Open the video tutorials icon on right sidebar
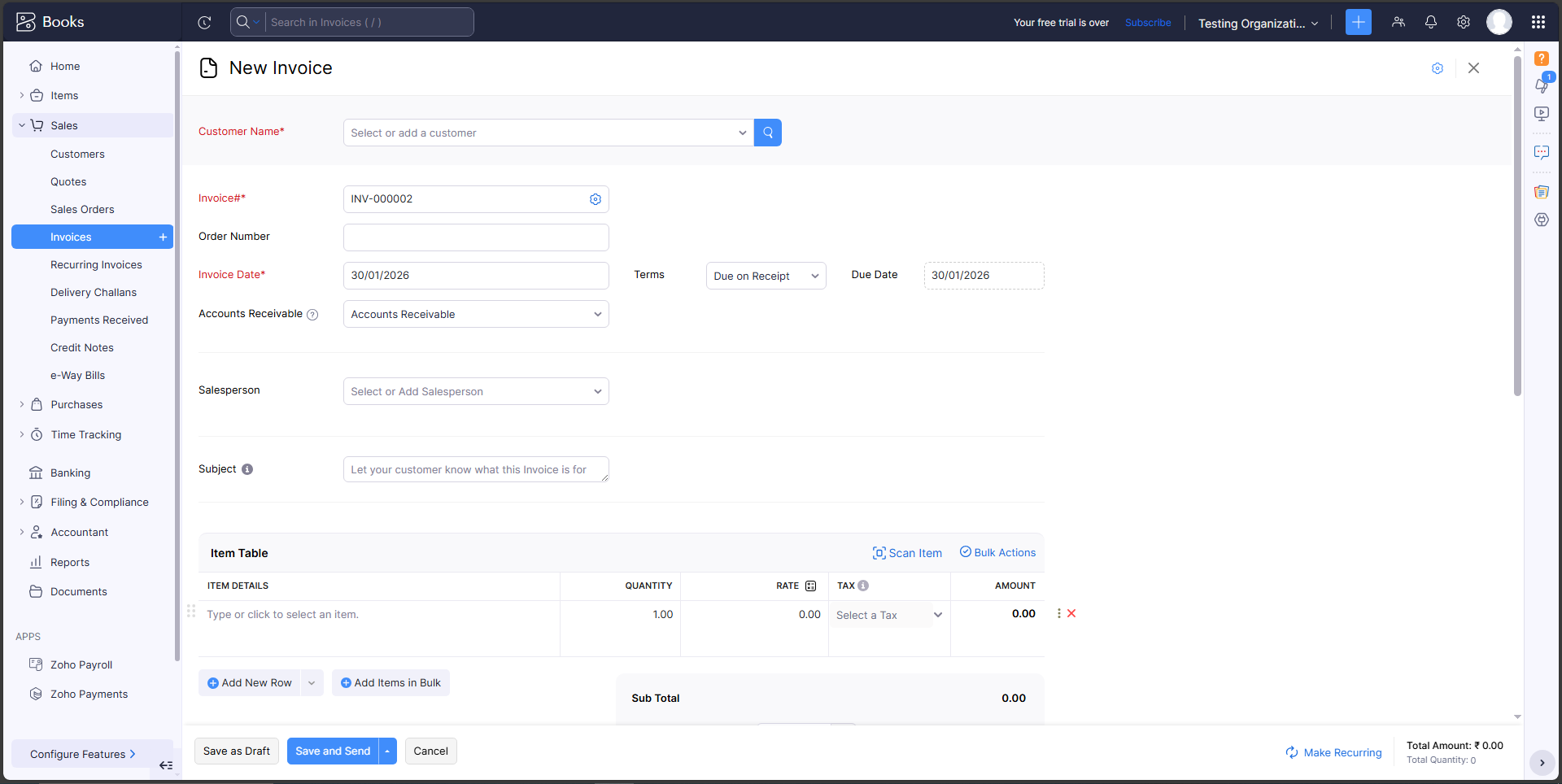 pos(1542,113)
